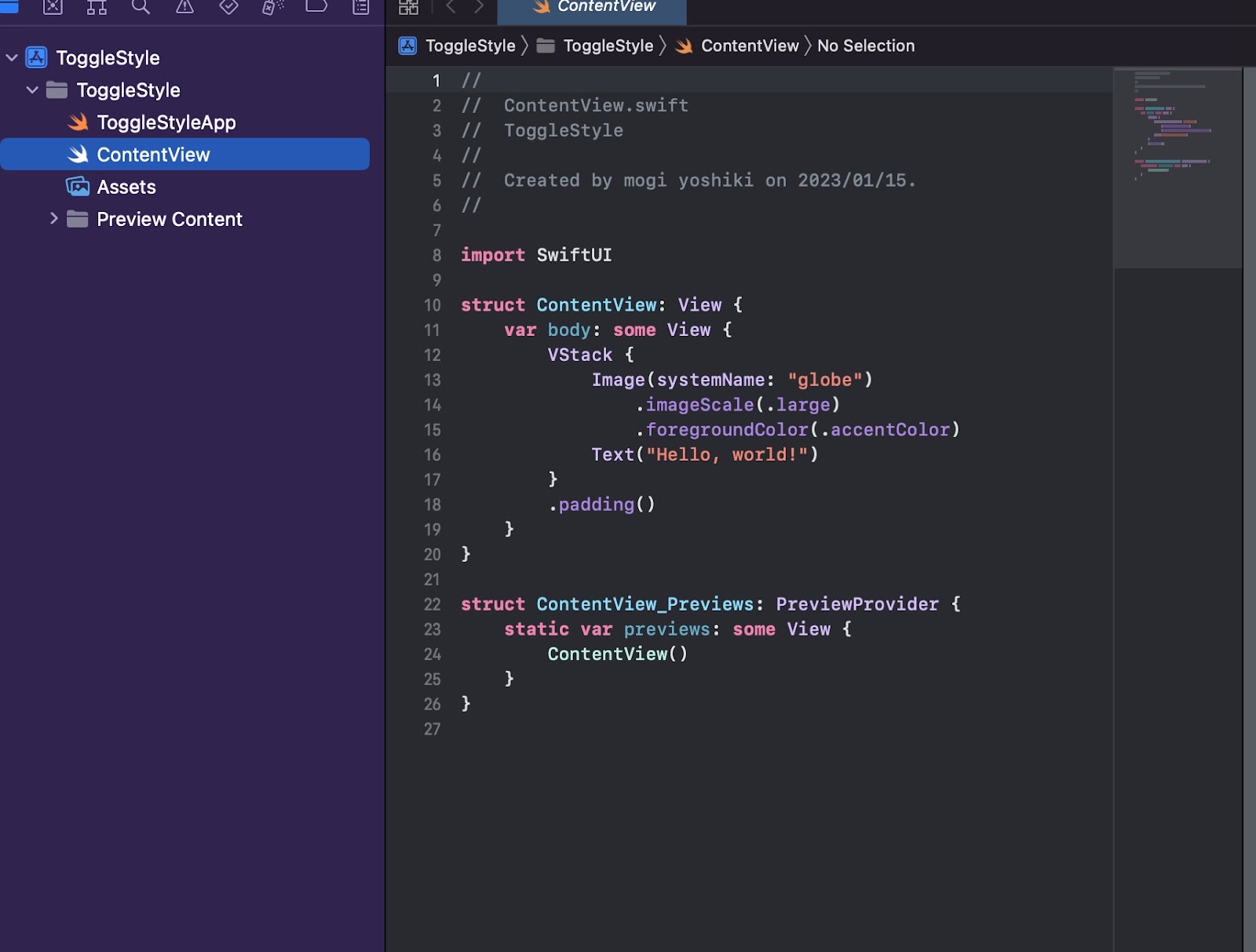
Task: Go back in editor history
Action: tap(451, 7)
